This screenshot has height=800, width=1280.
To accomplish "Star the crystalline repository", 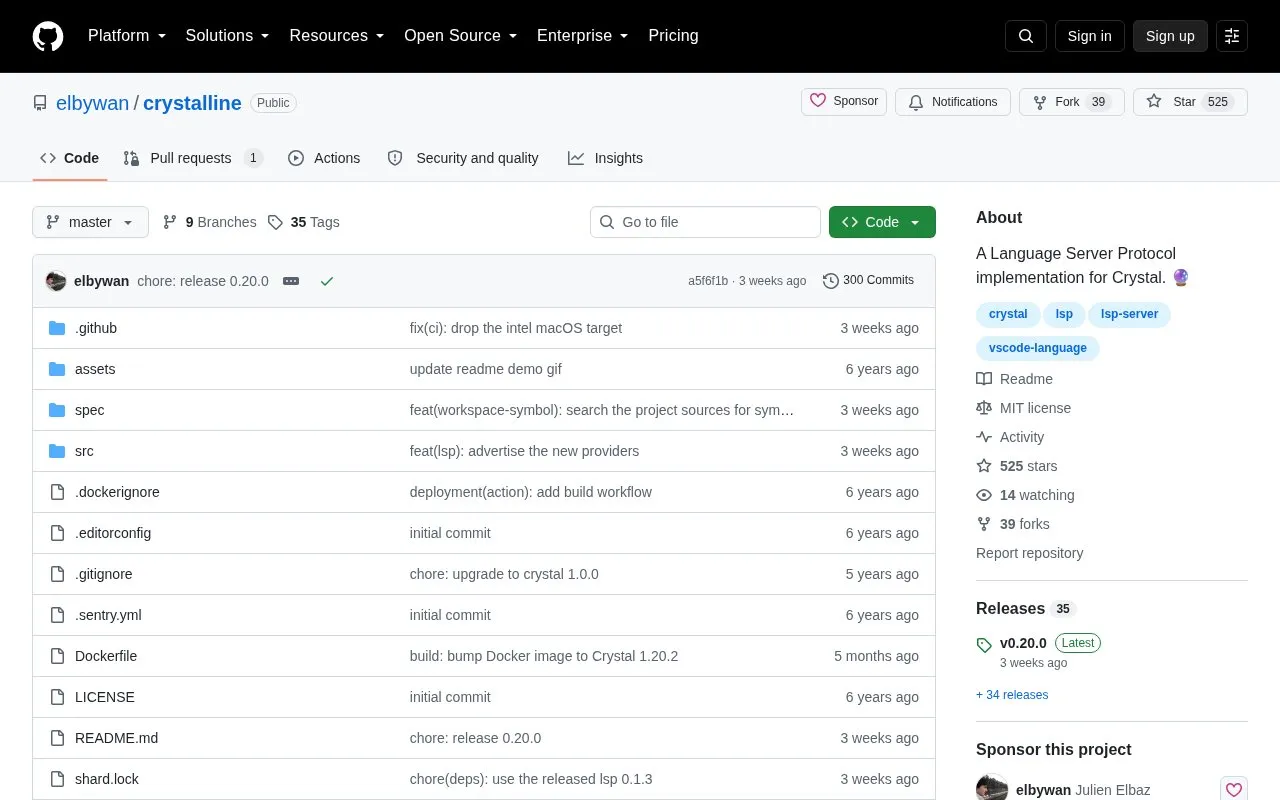I will (x=1190, y=102).
